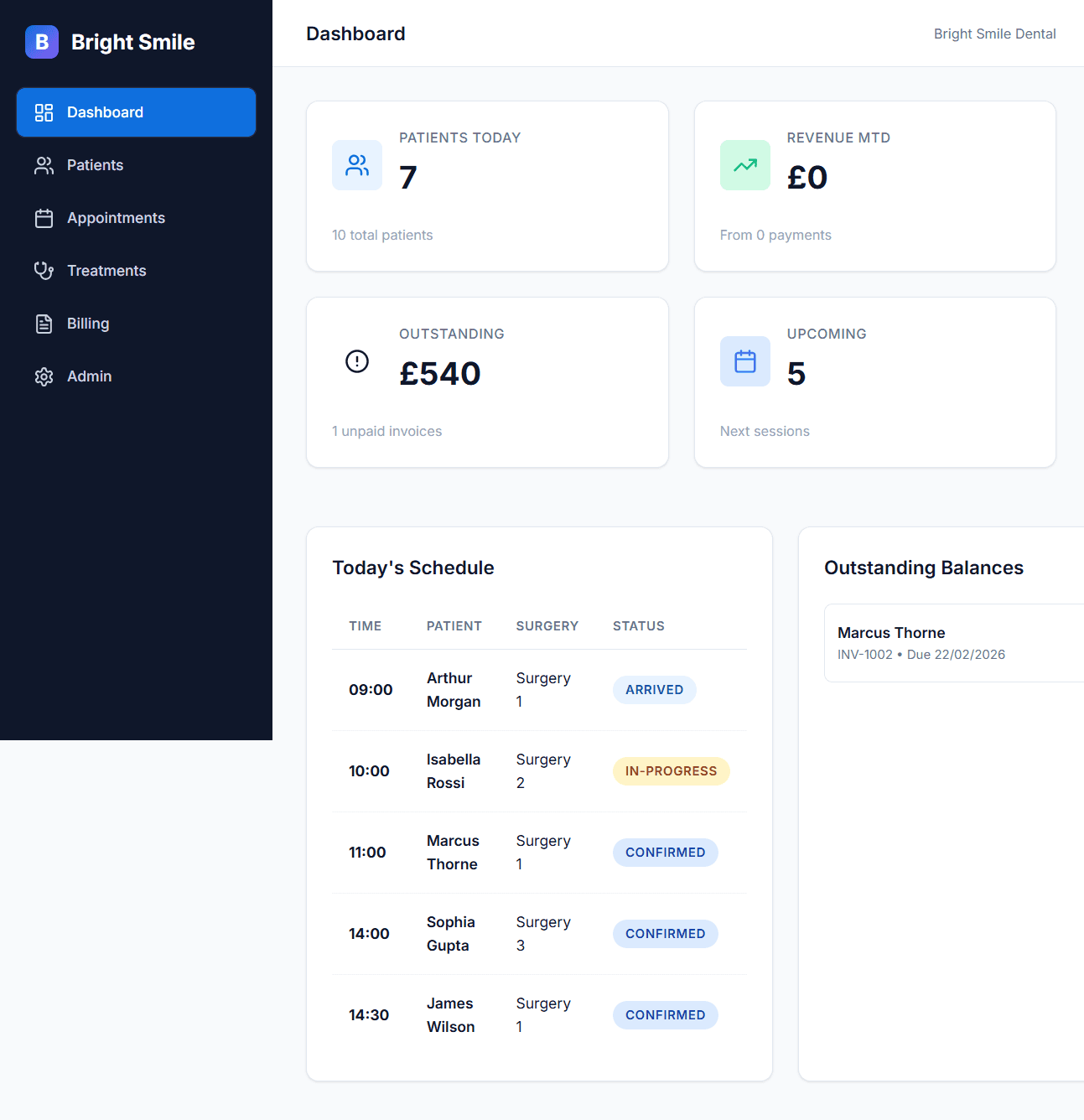Click the 'Next sessions' text
This screenshot has height=1120, width=1084.
tap(765, 431)
